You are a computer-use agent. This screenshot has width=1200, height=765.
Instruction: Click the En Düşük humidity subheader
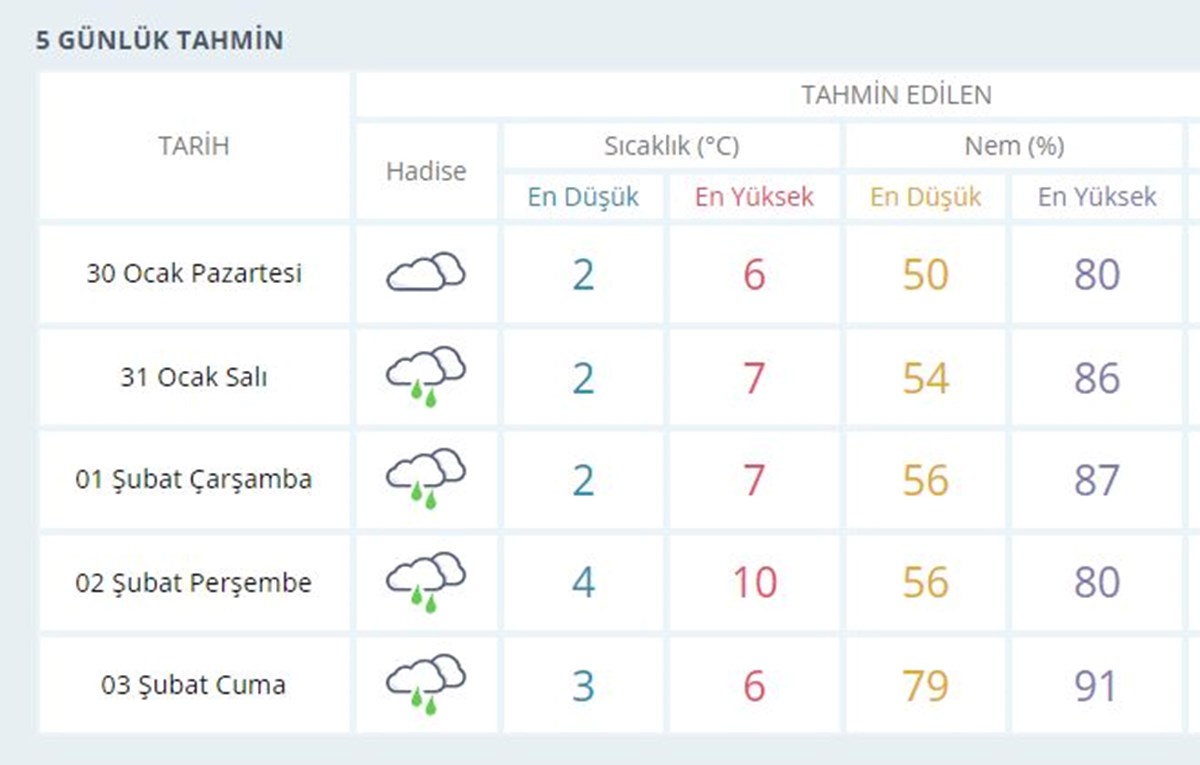[926, 197]
